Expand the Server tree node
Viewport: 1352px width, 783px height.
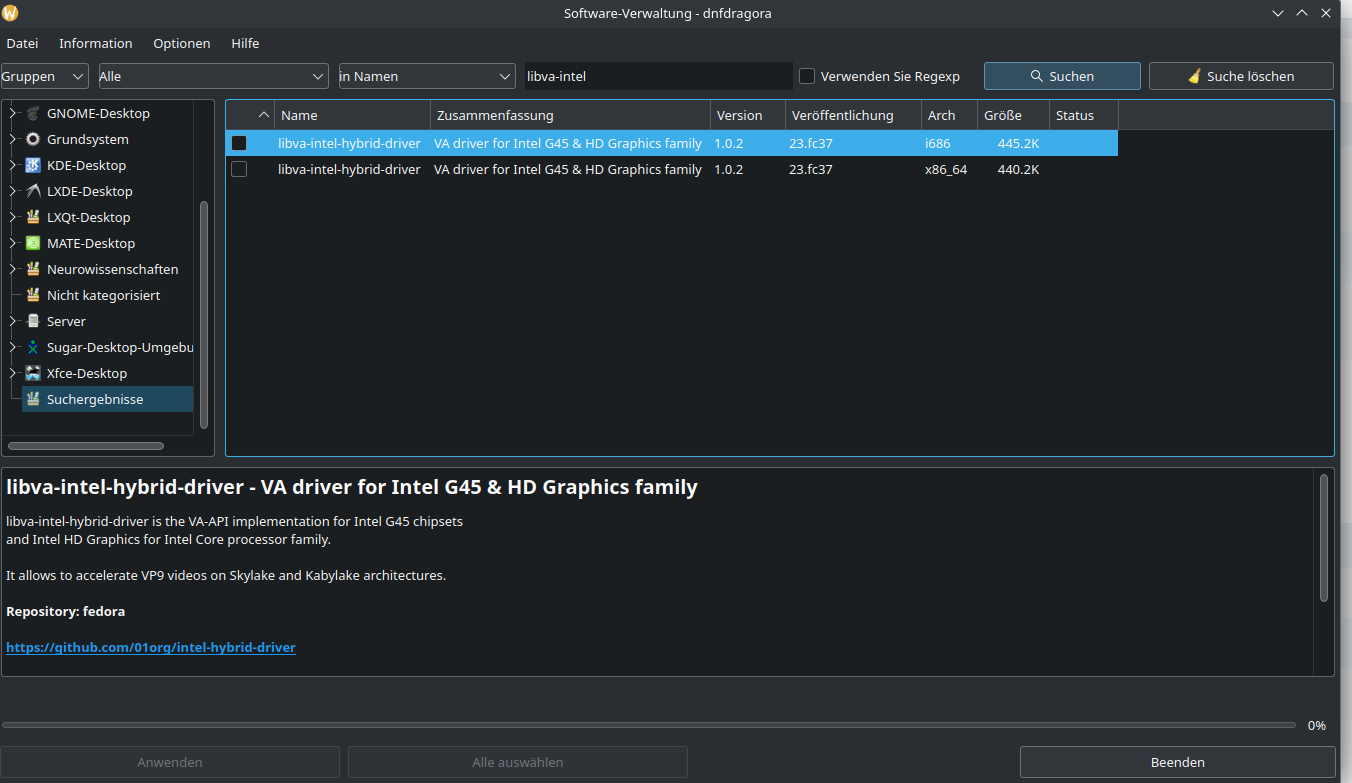click(x=13, y=321)
